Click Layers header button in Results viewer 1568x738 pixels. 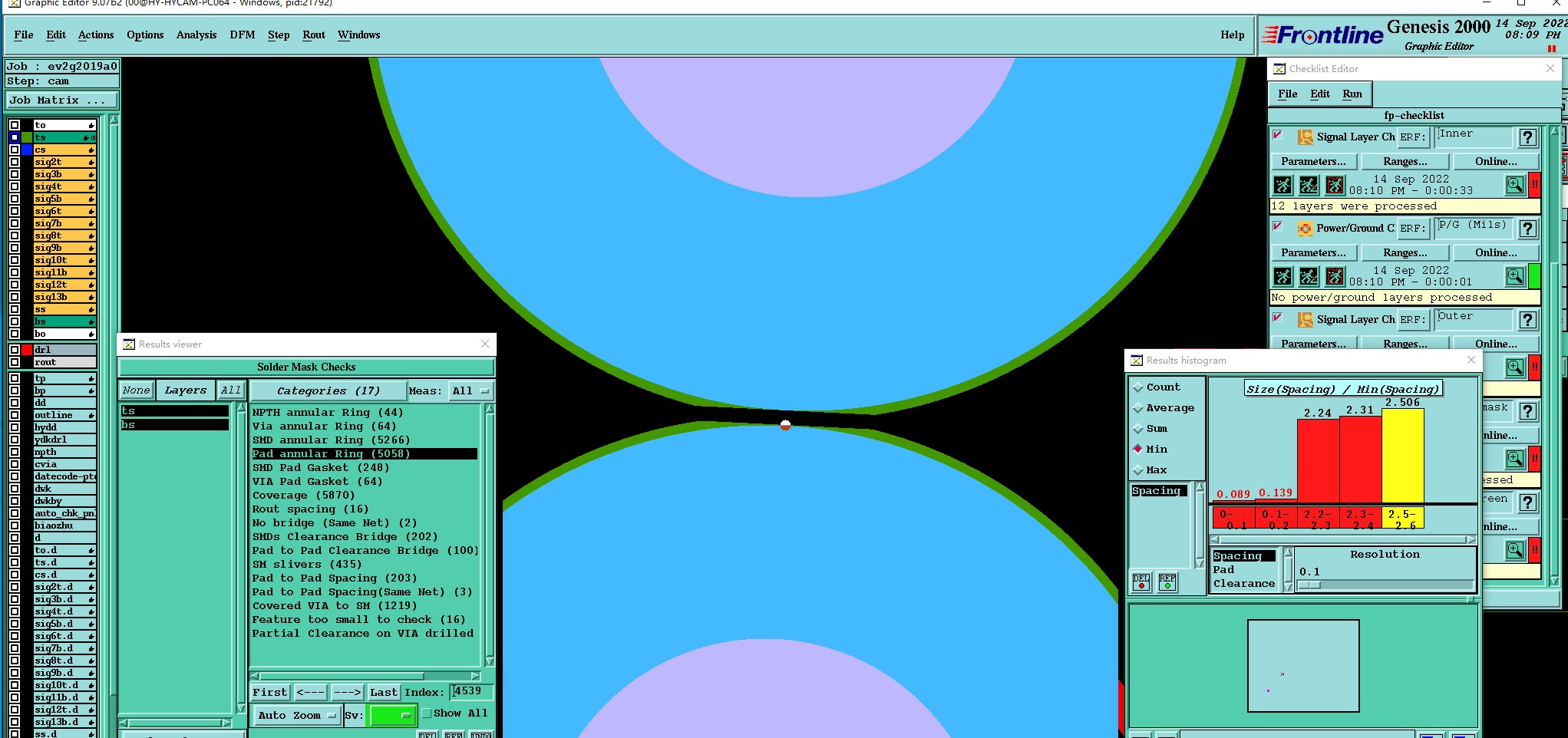(x=185, y=390)
